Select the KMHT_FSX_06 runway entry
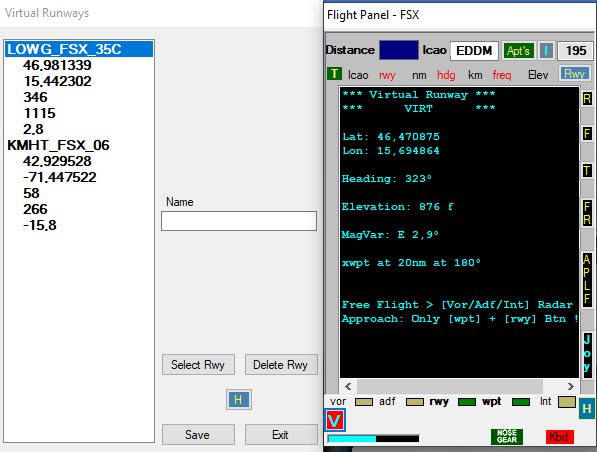Image resolution: width=597 pixels, height=452 pixels. pos(58,145)
